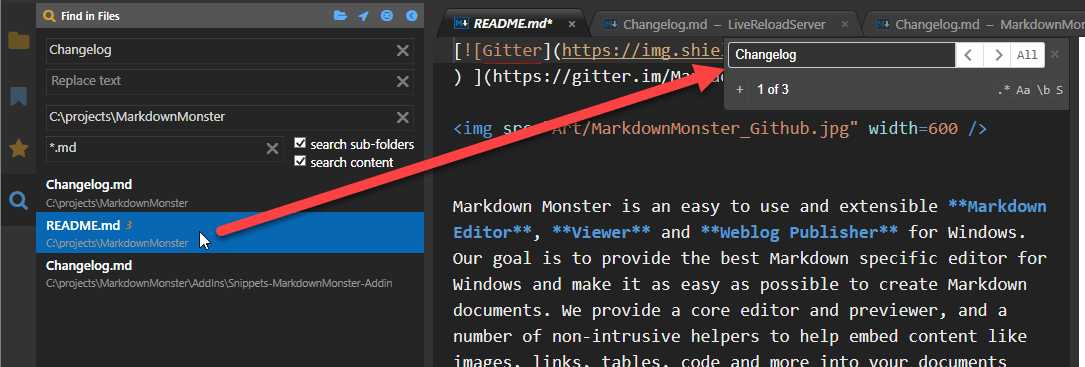Screen dimensions: 1085x367
Task: Click the paper-plane navigate icon in the header
Action: pos(363,15)
